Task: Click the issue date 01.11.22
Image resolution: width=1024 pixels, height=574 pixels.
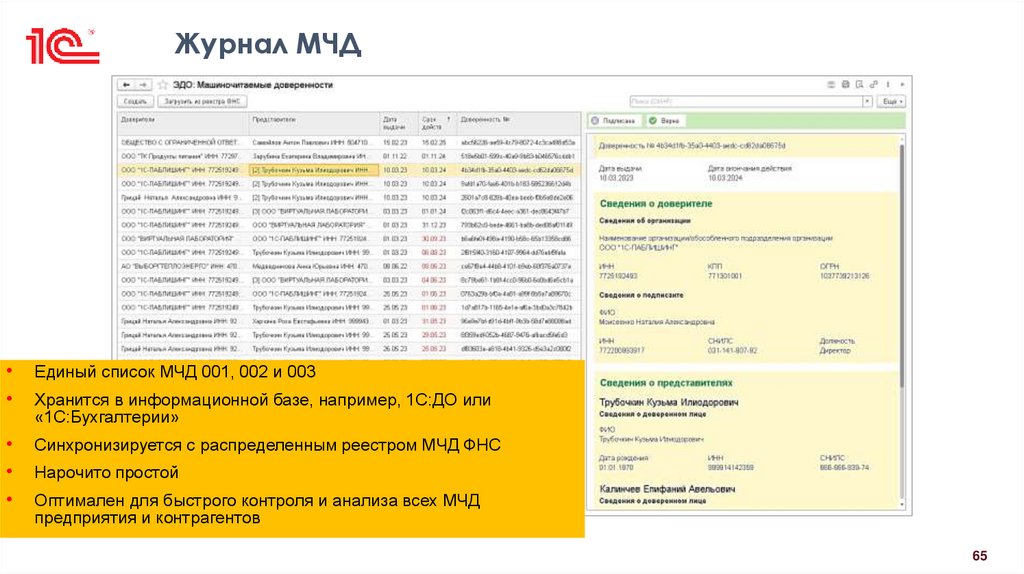Action: pos(395,156)
